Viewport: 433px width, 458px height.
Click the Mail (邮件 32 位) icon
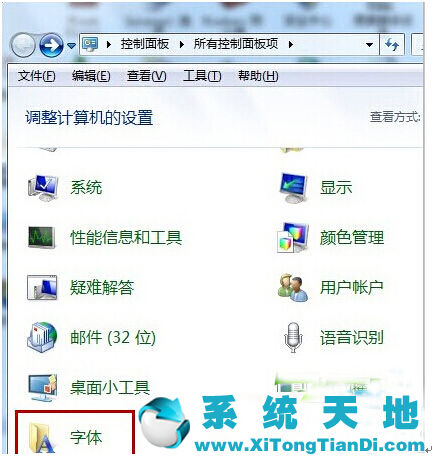42,337
